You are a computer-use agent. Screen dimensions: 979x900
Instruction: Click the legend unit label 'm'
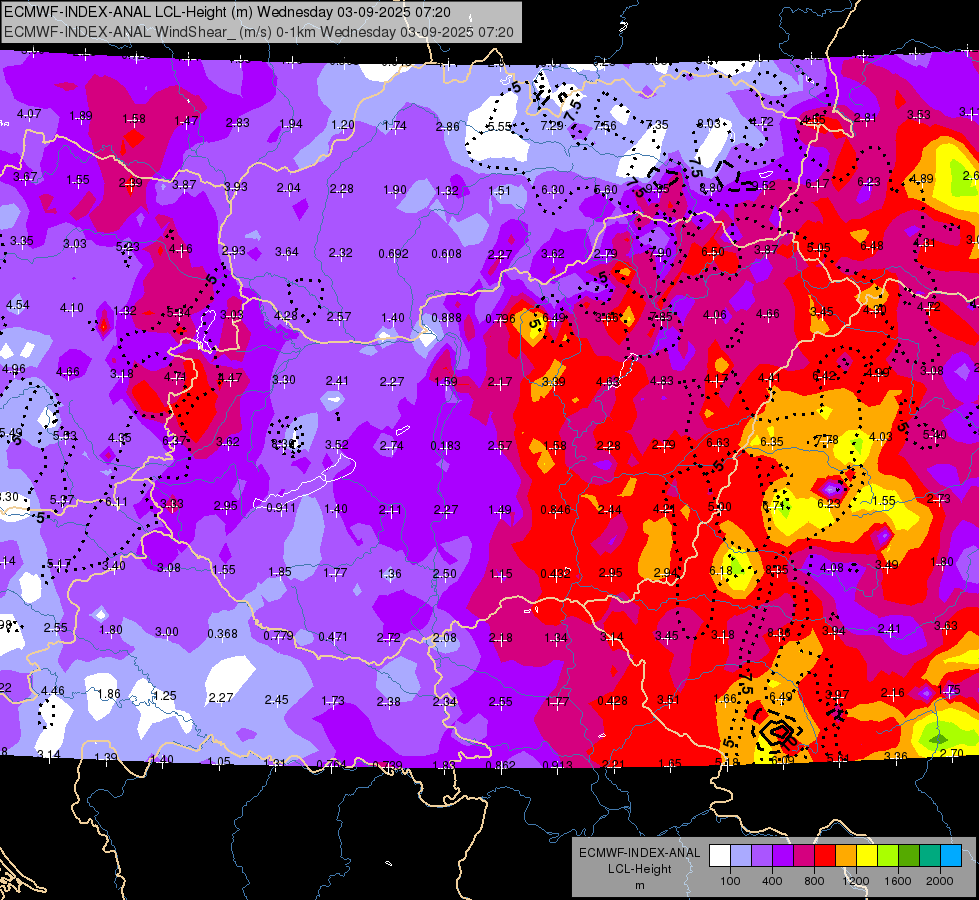tap(639, 886)
